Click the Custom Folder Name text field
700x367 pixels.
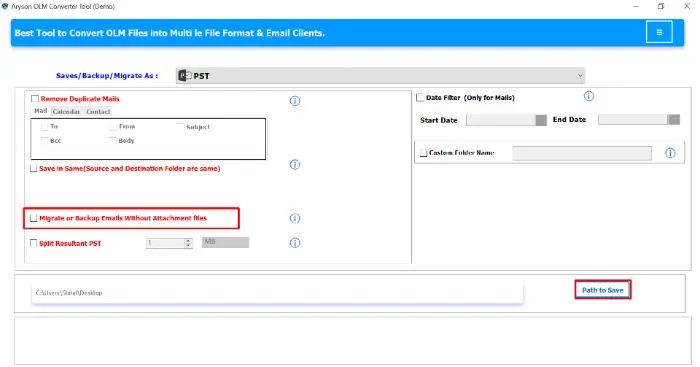tap(582, 153)
